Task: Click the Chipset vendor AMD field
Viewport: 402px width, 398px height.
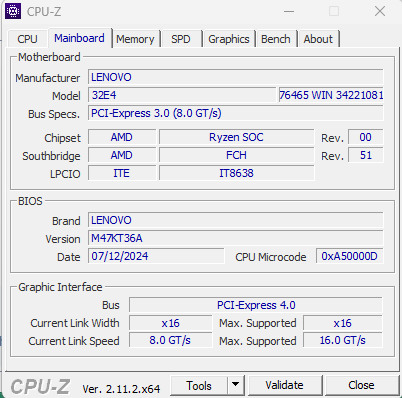Action: pos(122,137)
